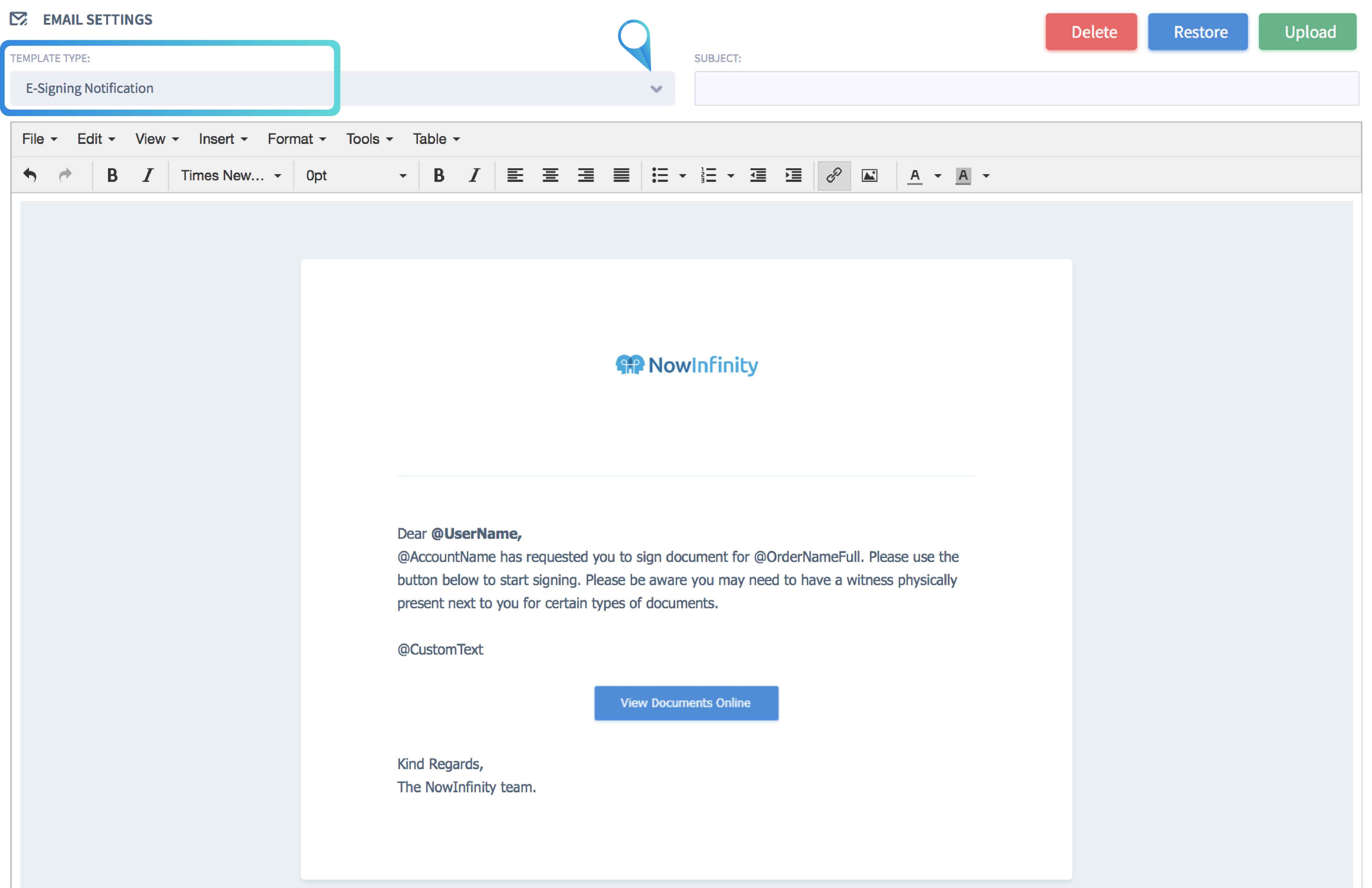
Task: Open the font size dropdown
Action: click(354, 176)
